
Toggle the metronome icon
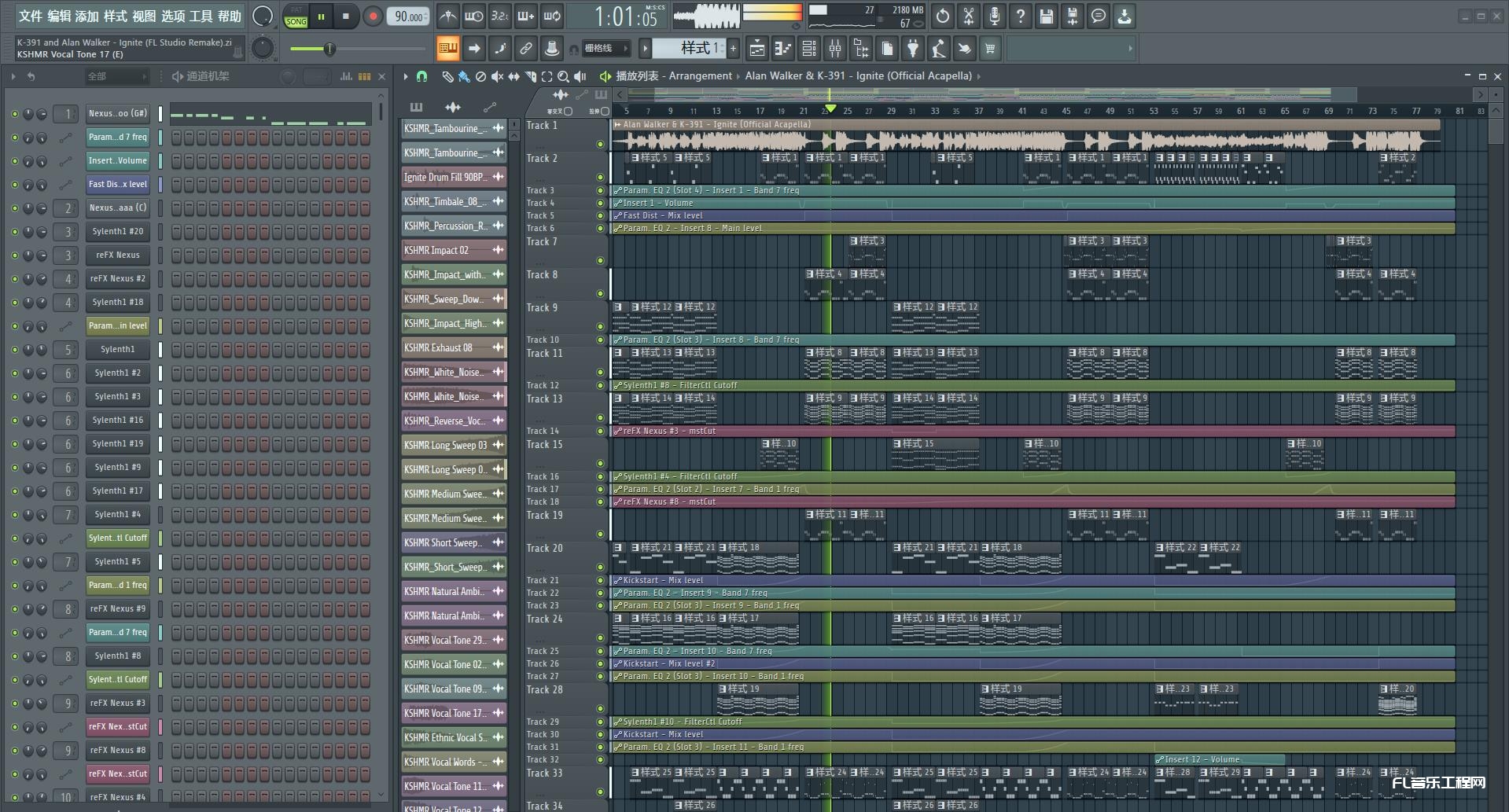(447, 16)
